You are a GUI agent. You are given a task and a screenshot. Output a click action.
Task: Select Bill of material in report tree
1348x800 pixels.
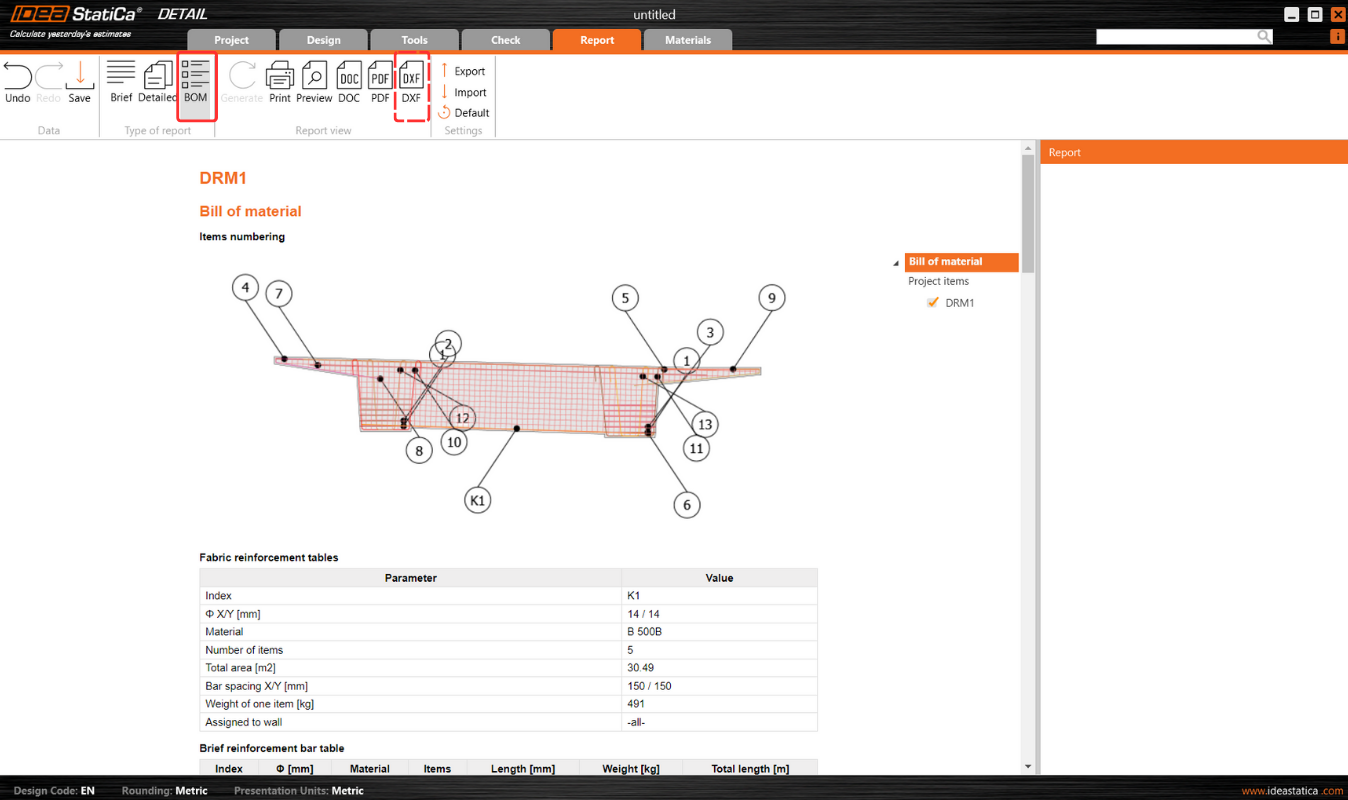(x=961, y=262)
